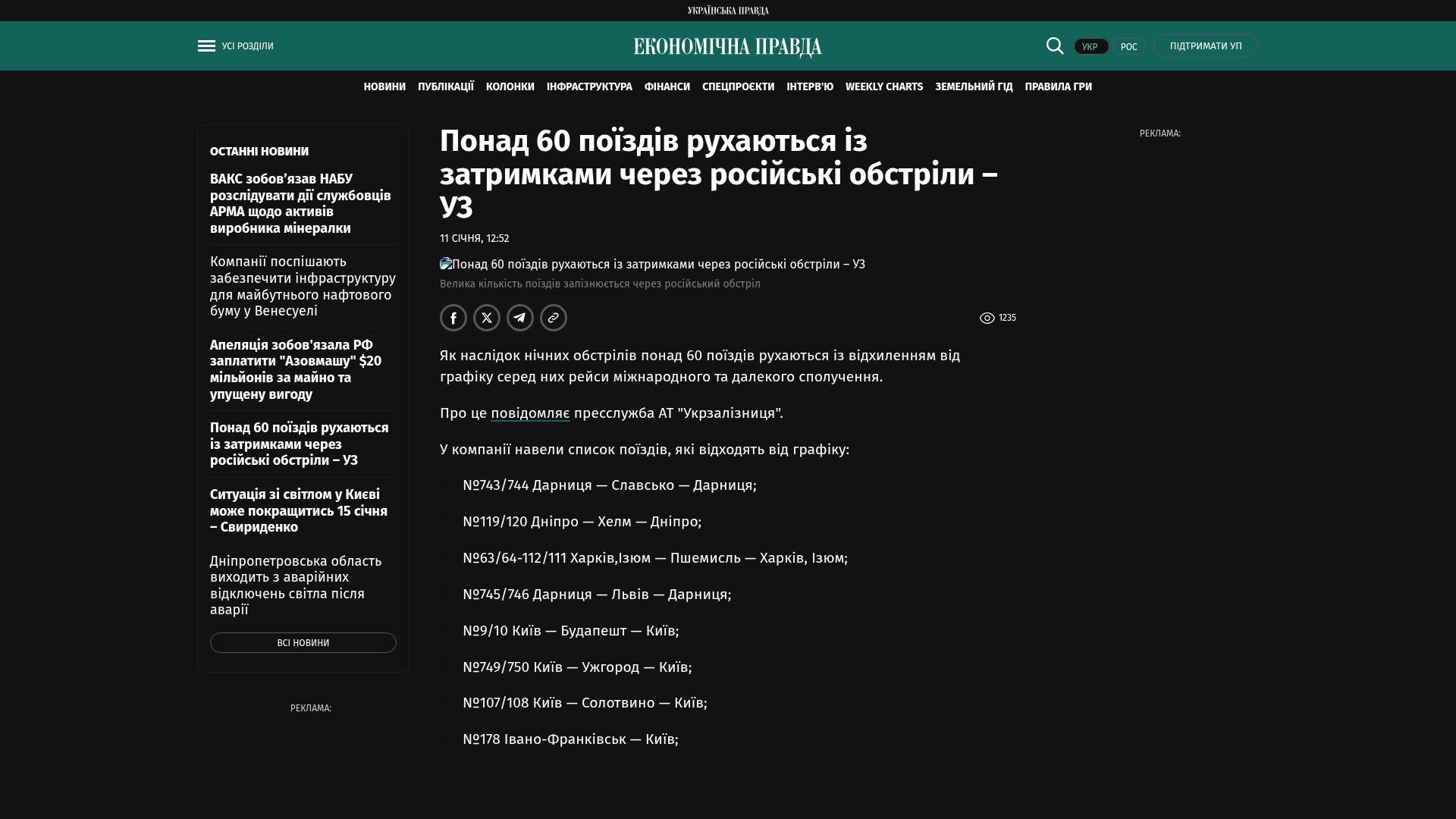The height and width of the screenshot is (819, 1456).
Task: Share article on Facebook
Action: 453,318
